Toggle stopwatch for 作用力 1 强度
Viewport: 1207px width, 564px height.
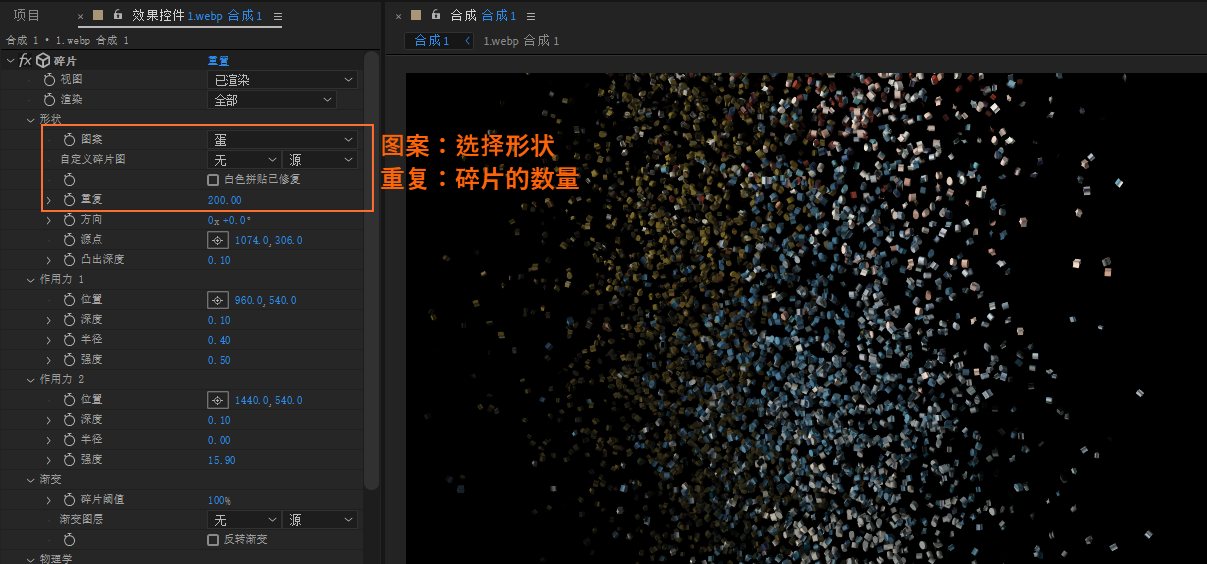click(69, 359)
